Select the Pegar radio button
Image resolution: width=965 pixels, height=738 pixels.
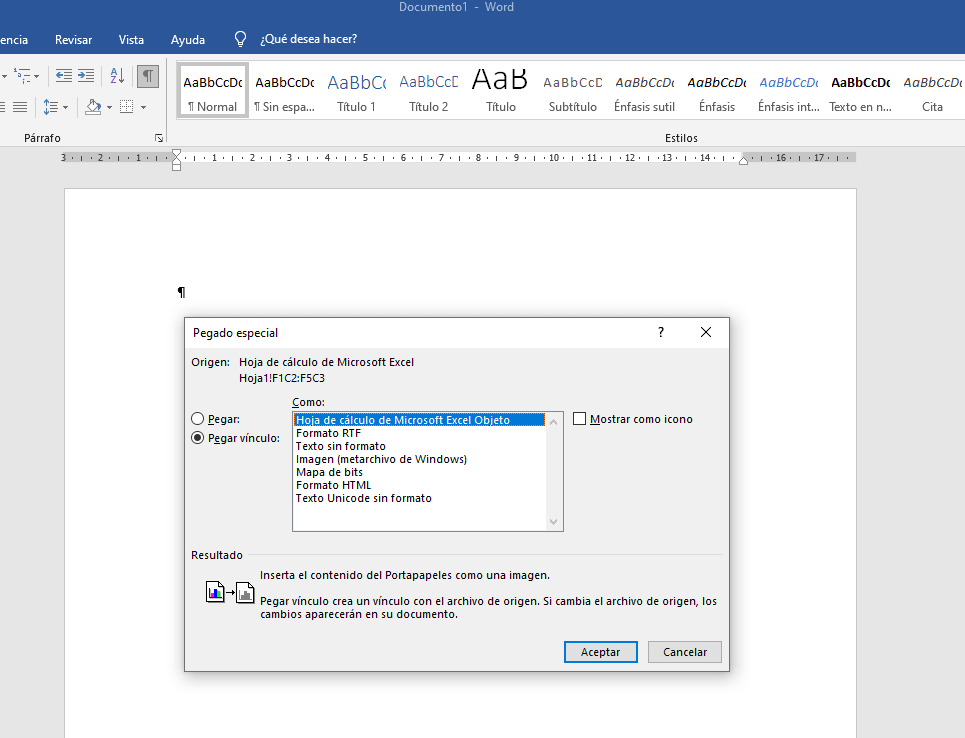[x=197, y=418]
